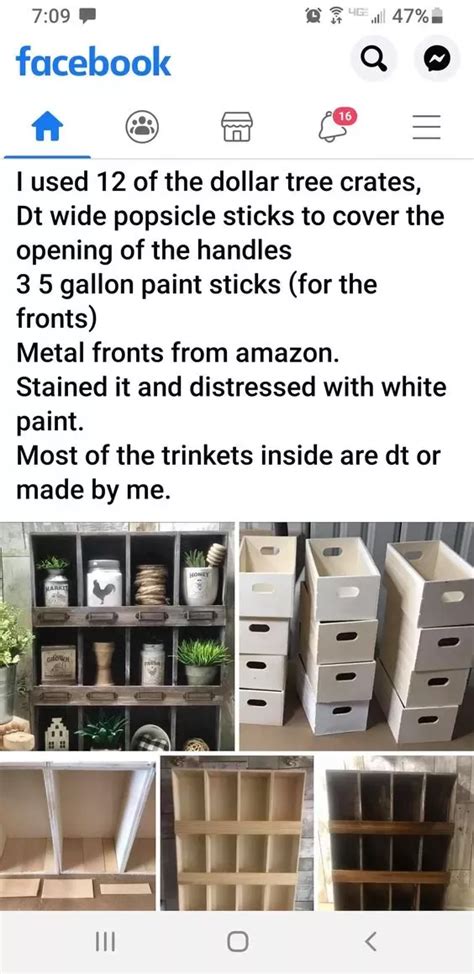View notifications bell with 16 badge

[334, 126]
